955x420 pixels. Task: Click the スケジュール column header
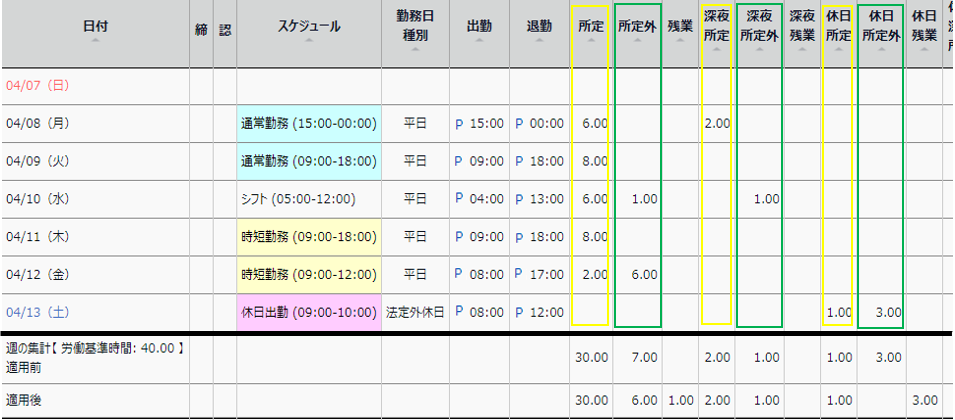308,27
